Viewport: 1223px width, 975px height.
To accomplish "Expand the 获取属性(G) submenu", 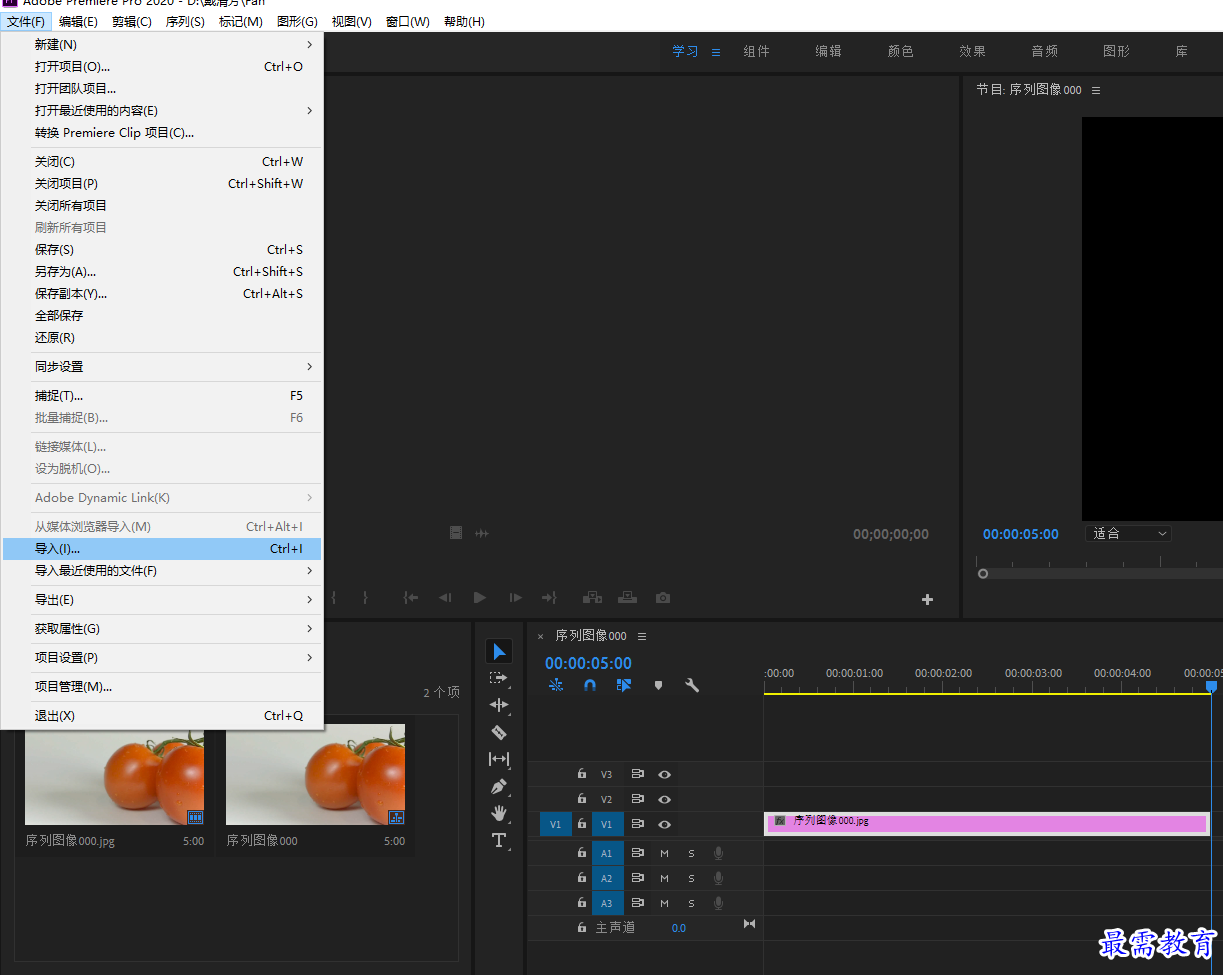I will 162,628.
